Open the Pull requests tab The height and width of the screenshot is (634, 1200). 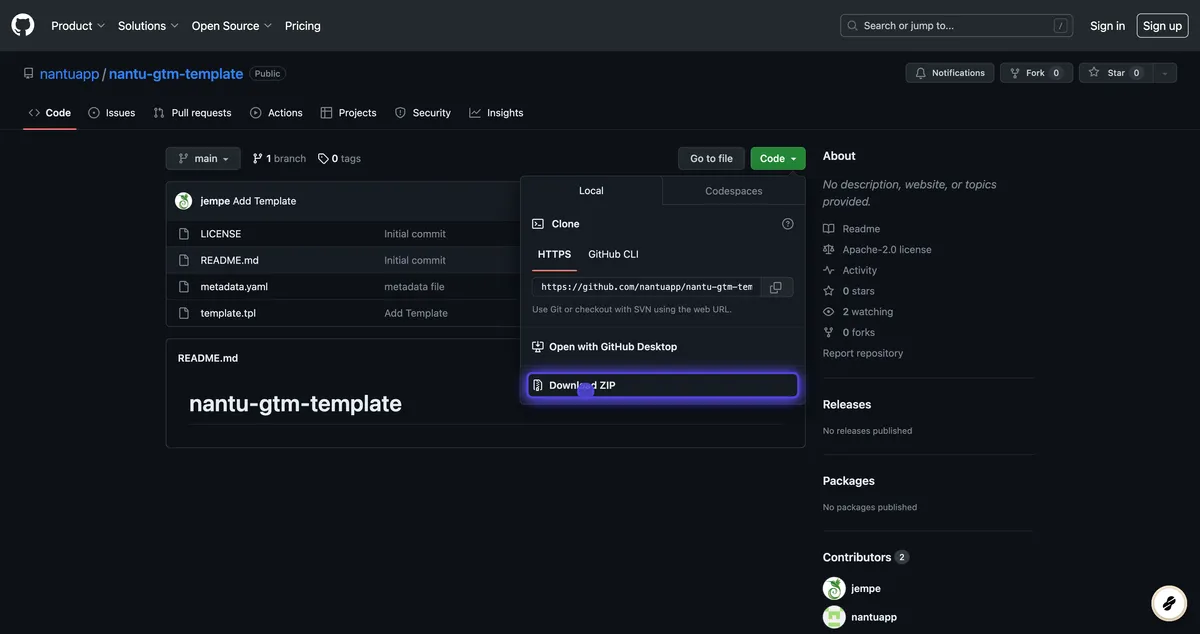pyautogui.click(x=193, y=113)
